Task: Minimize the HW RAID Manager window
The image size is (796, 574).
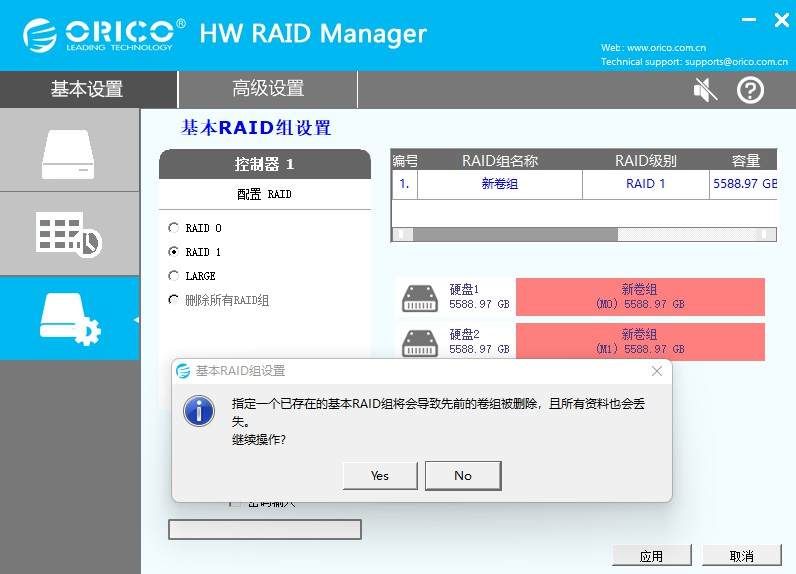Action: point(749,20)
